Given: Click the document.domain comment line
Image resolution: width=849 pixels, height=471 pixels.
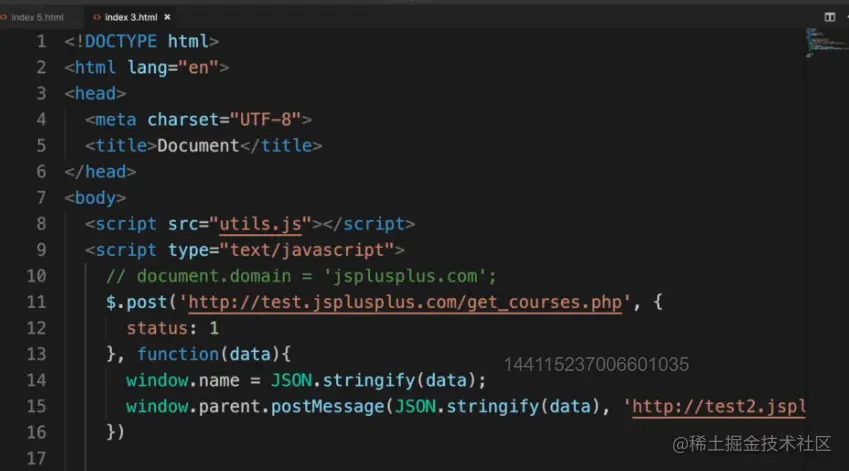Looking at the screenshot, I should 301,276.
